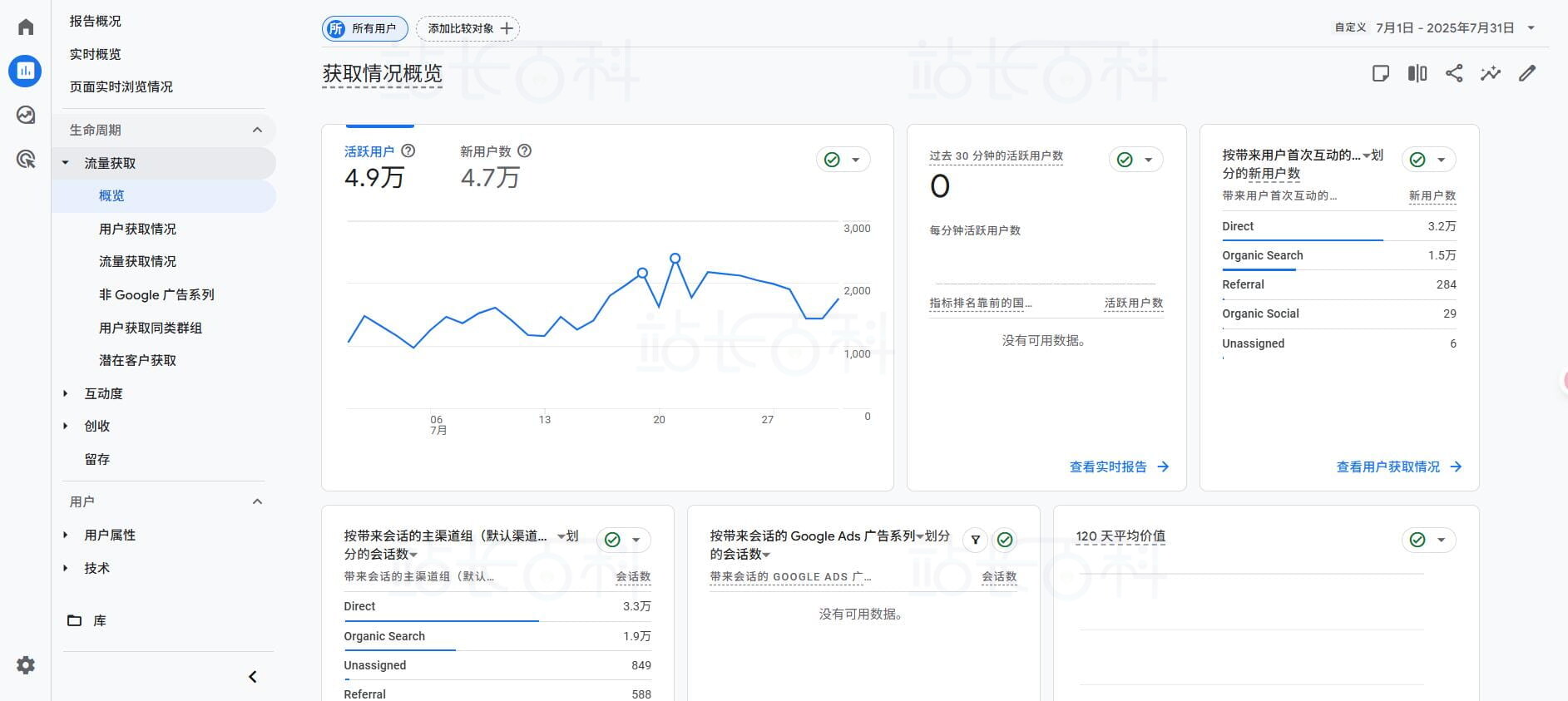Open 页面实时浏览情况 in the sidebar

(x=121, y=86)
